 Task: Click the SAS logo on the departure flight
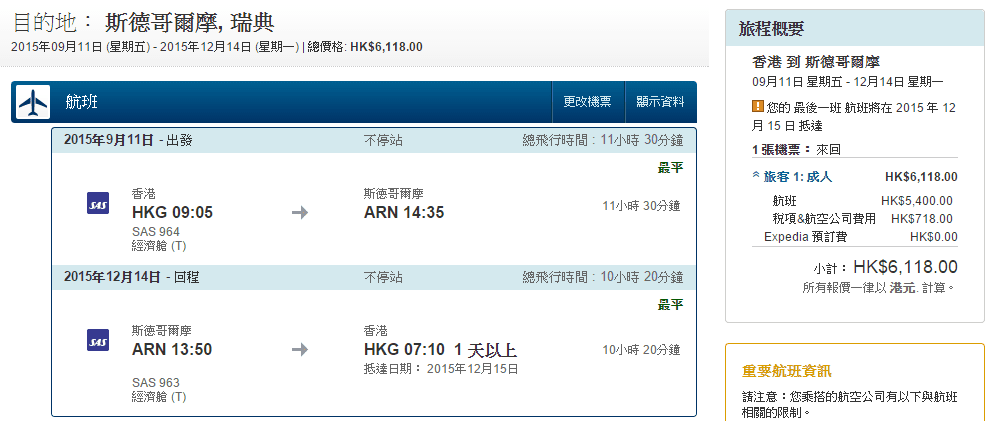coord(98,205)
